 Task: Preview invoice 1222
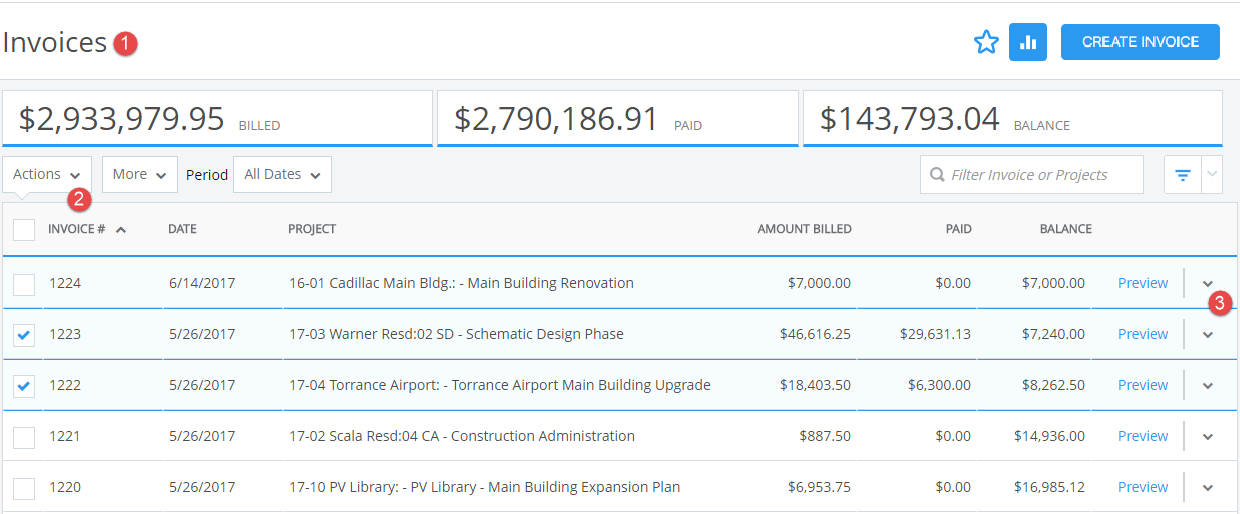click(1143, 385)
